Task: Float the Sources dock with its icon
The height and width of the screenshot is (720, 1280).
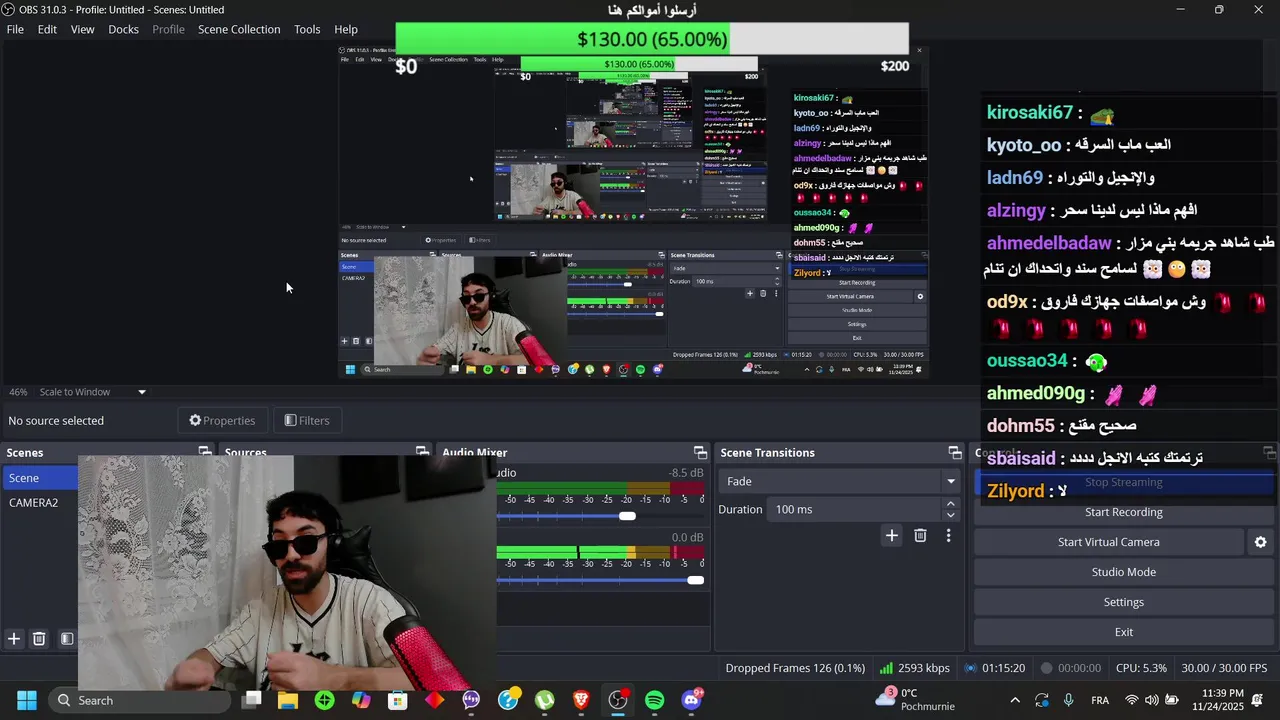Action: pos(422,452)
